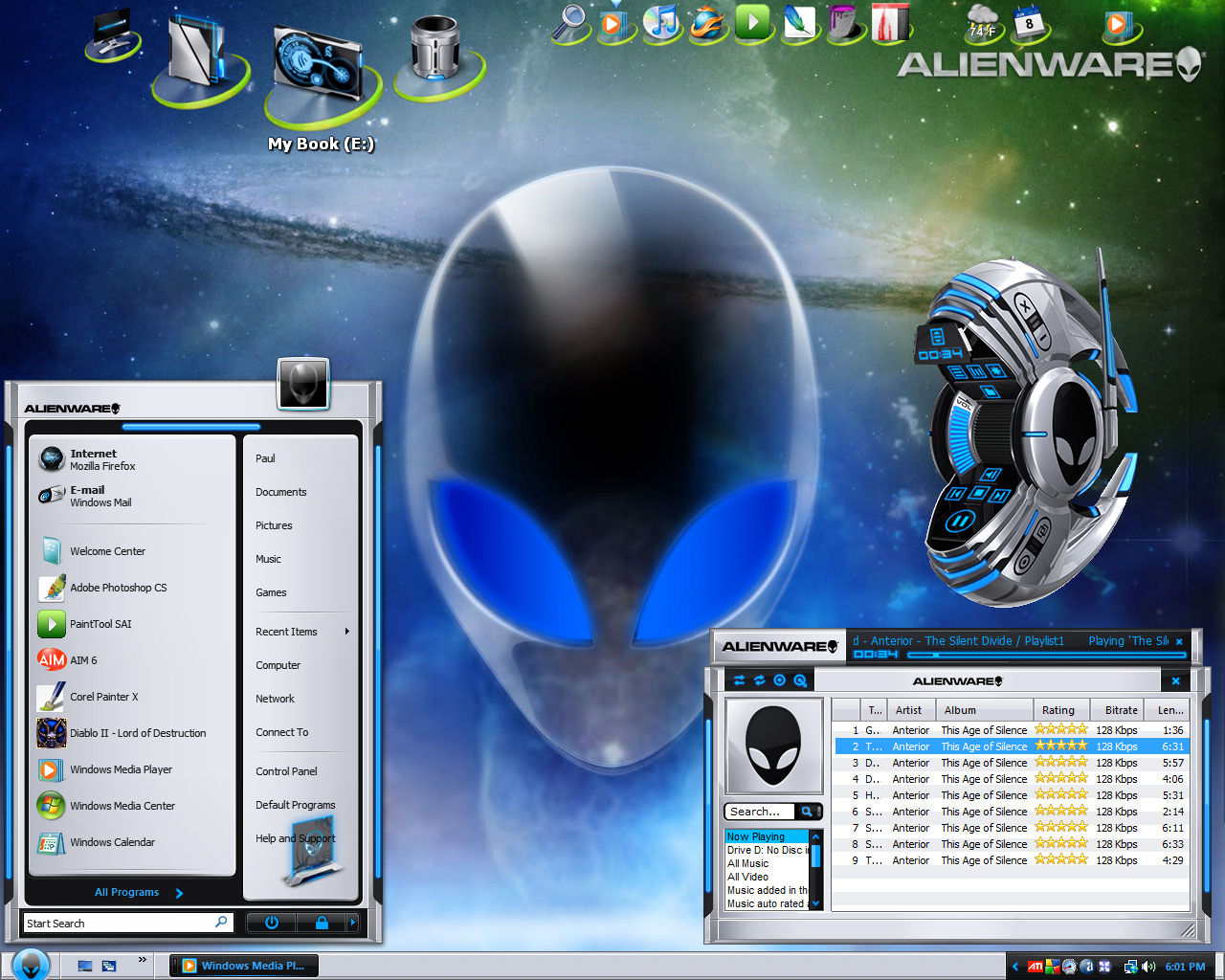Open the calendar icon showing 8

[1029, 22]
